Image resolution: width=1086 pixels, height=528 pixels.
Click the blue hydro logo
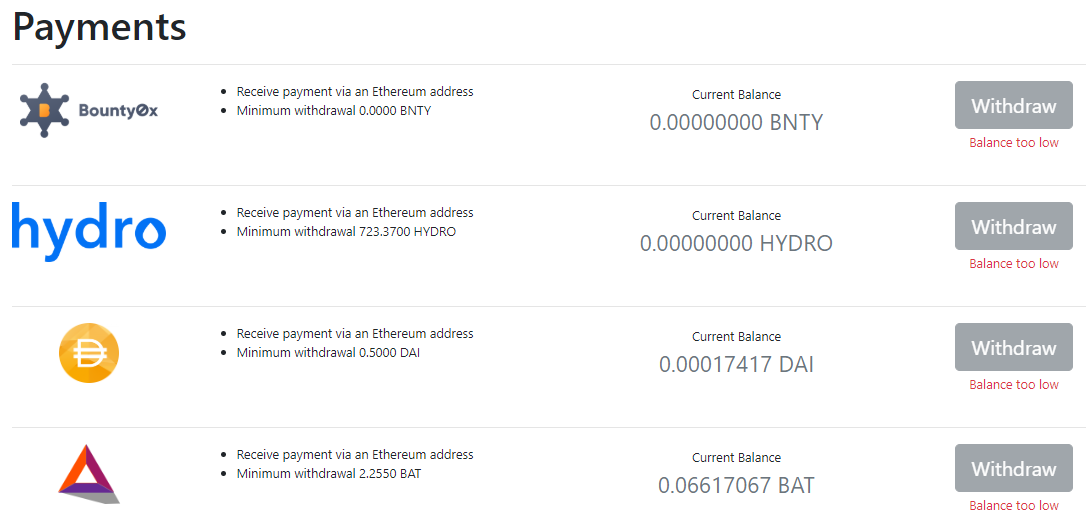[89, 231]
